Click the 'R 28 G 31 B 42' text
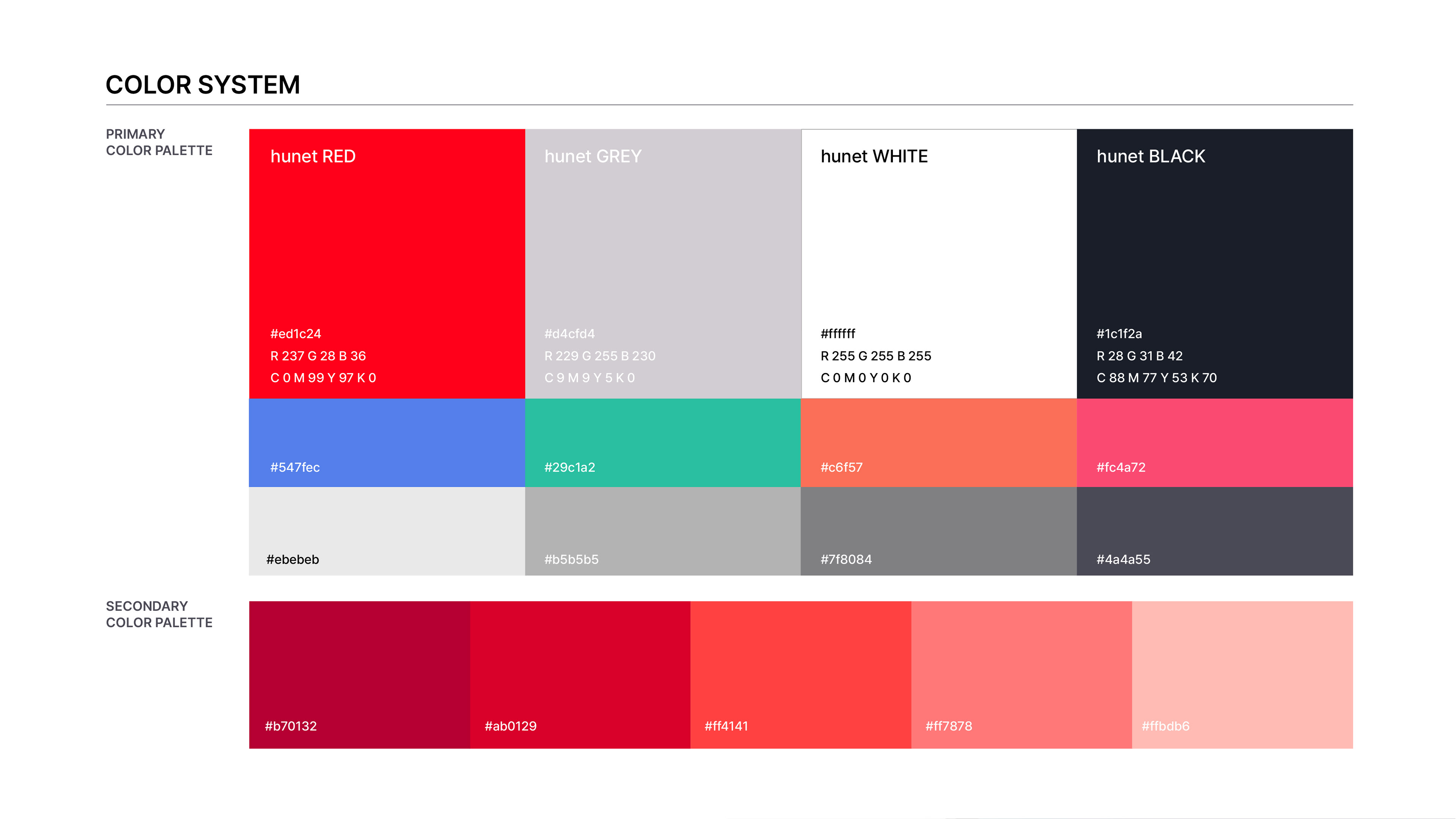Screen dimensions: 1456x819 (x=1140, y=356)
